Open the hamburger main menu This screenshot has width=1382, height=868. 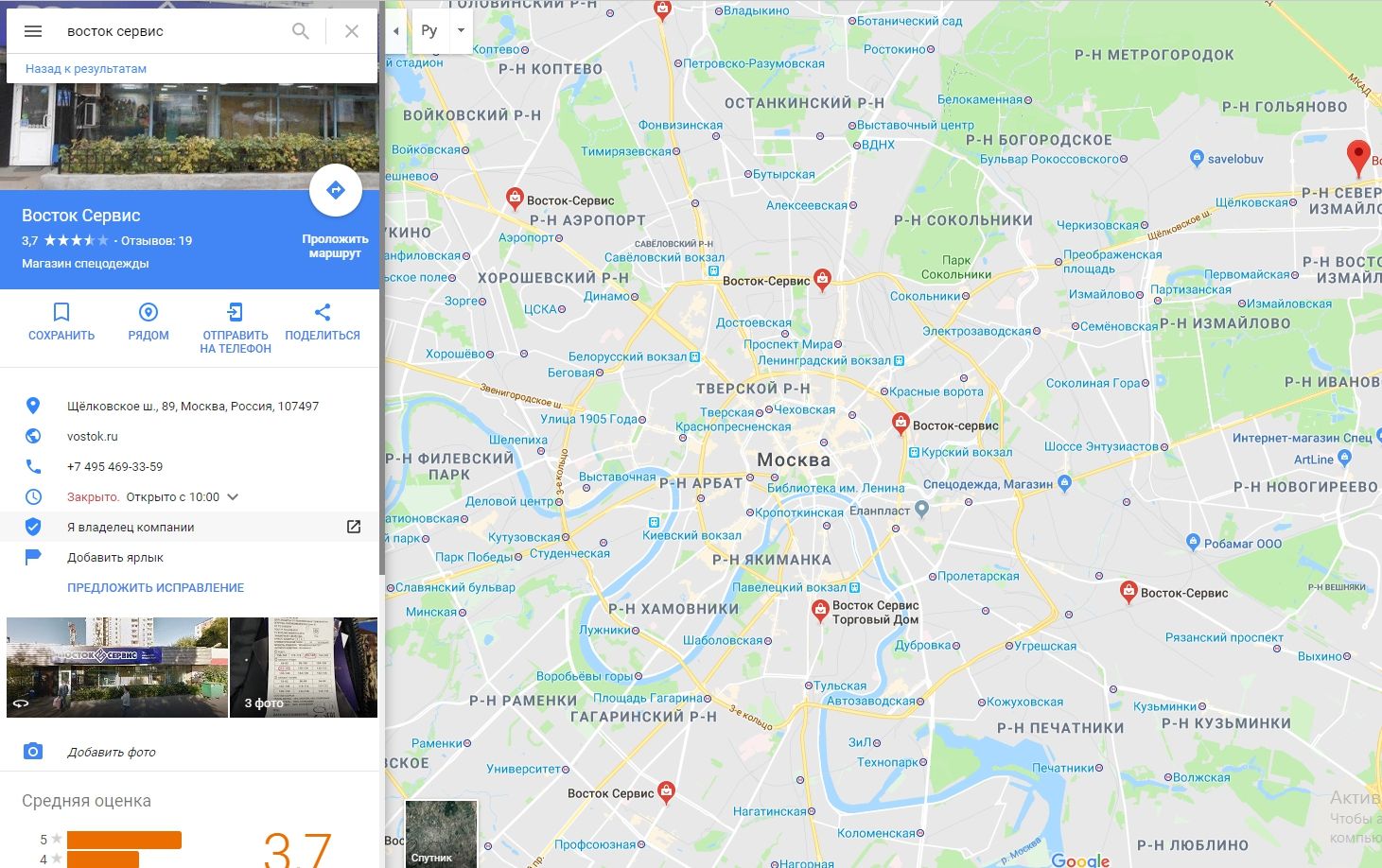click(x=33, y=31)
